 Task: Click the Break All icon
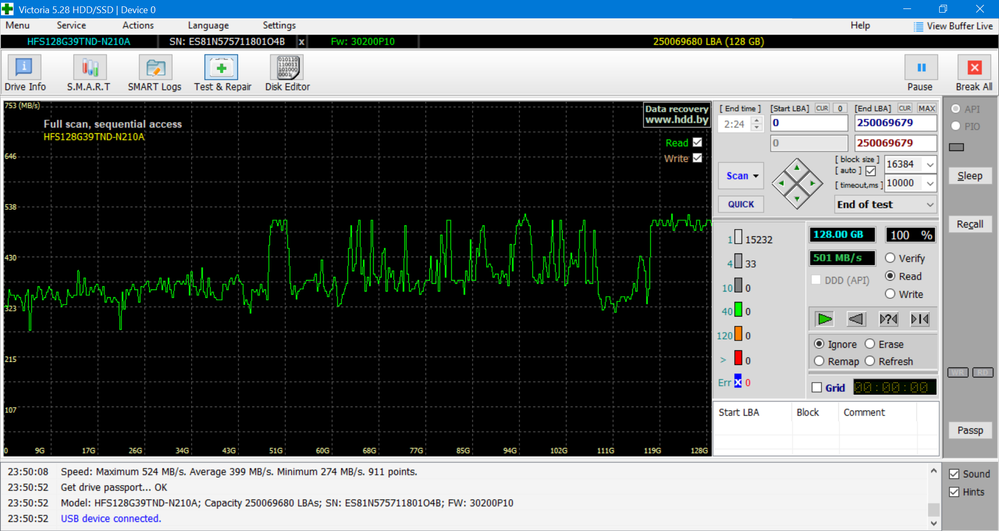(973, 74)
